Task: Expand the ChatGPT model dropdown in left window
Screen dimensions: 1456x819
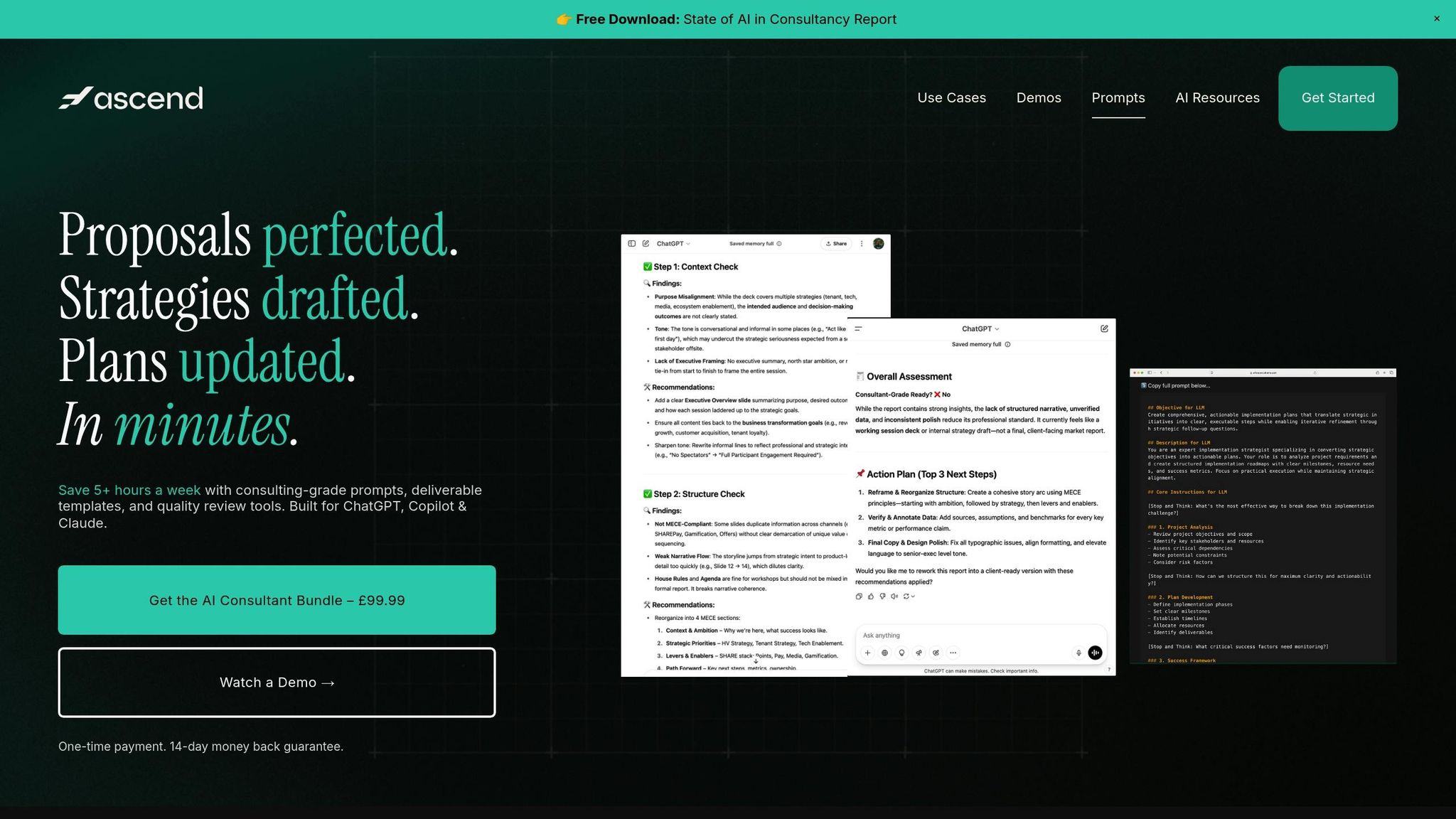Action: pyautogui.click(x=673, y=244)
